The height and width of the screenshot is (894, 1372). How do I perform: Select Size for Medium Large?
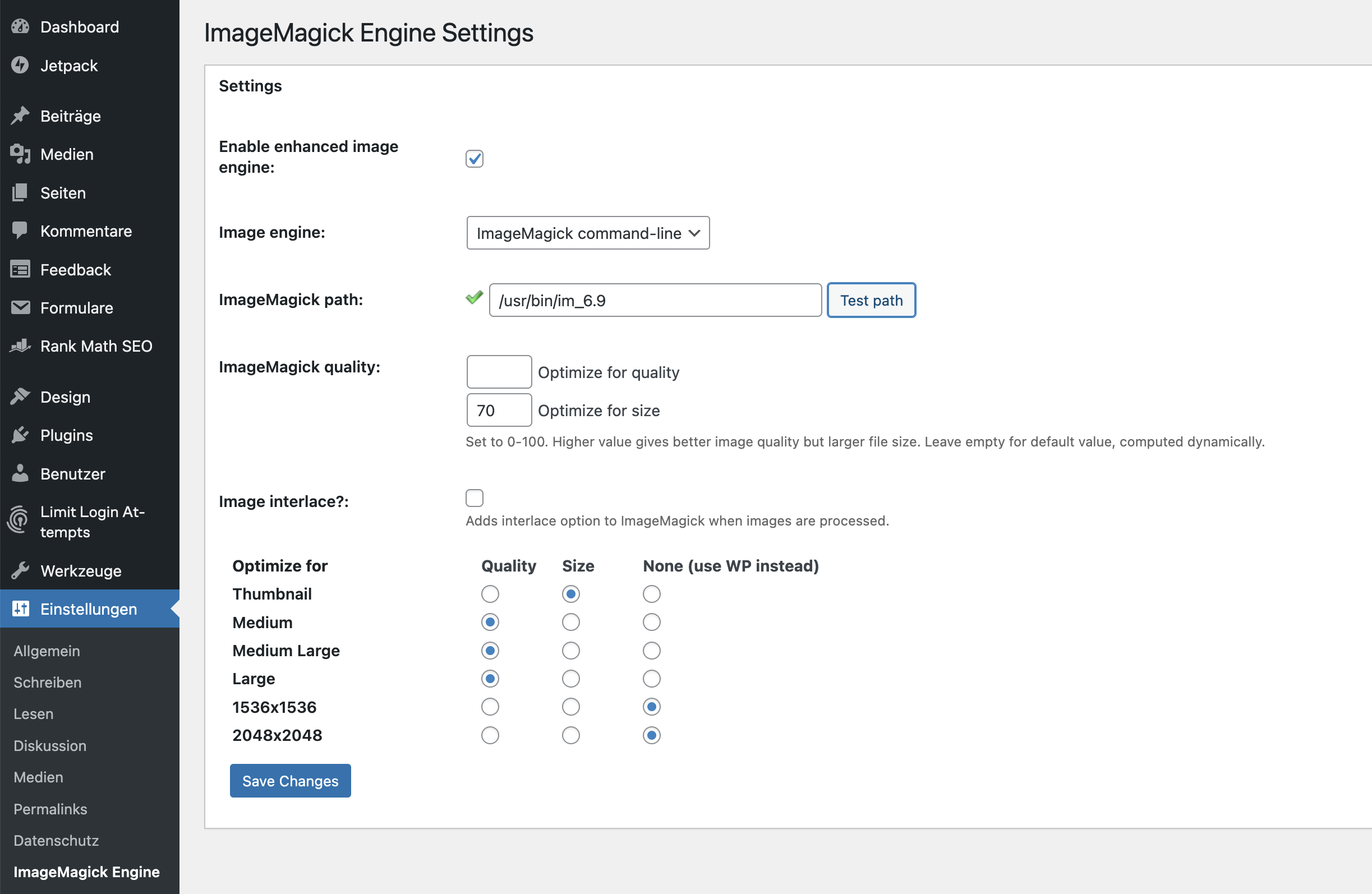pos(570,650)
